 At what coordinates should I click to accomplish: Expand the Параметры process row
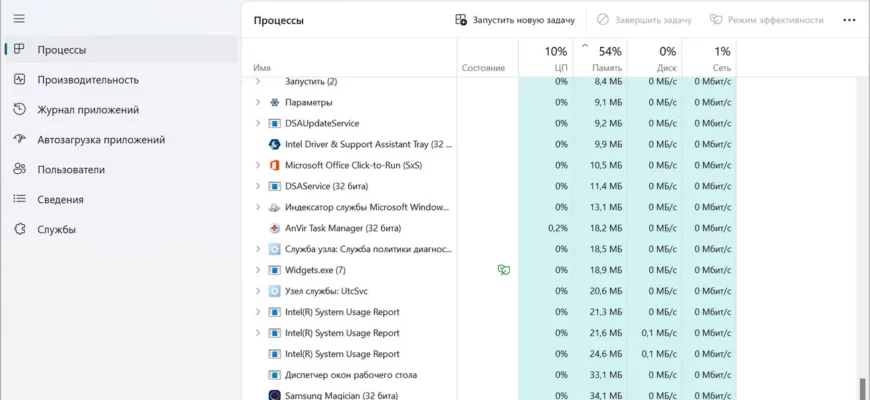[x=257, y=102]
